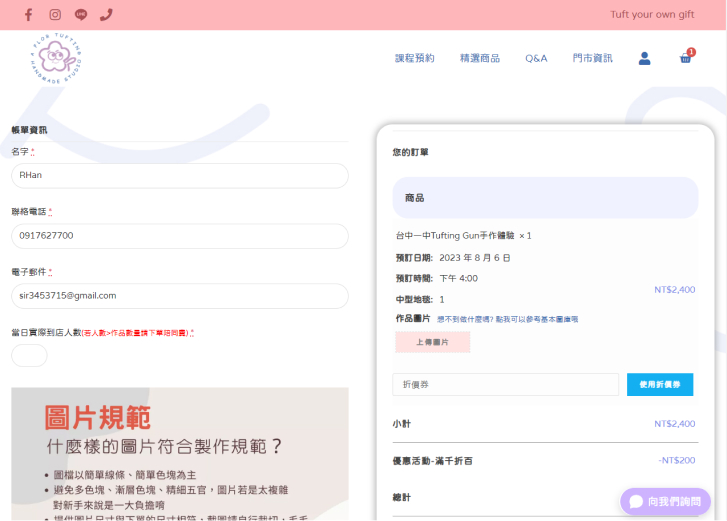Click the number of visitors input box

29,356
